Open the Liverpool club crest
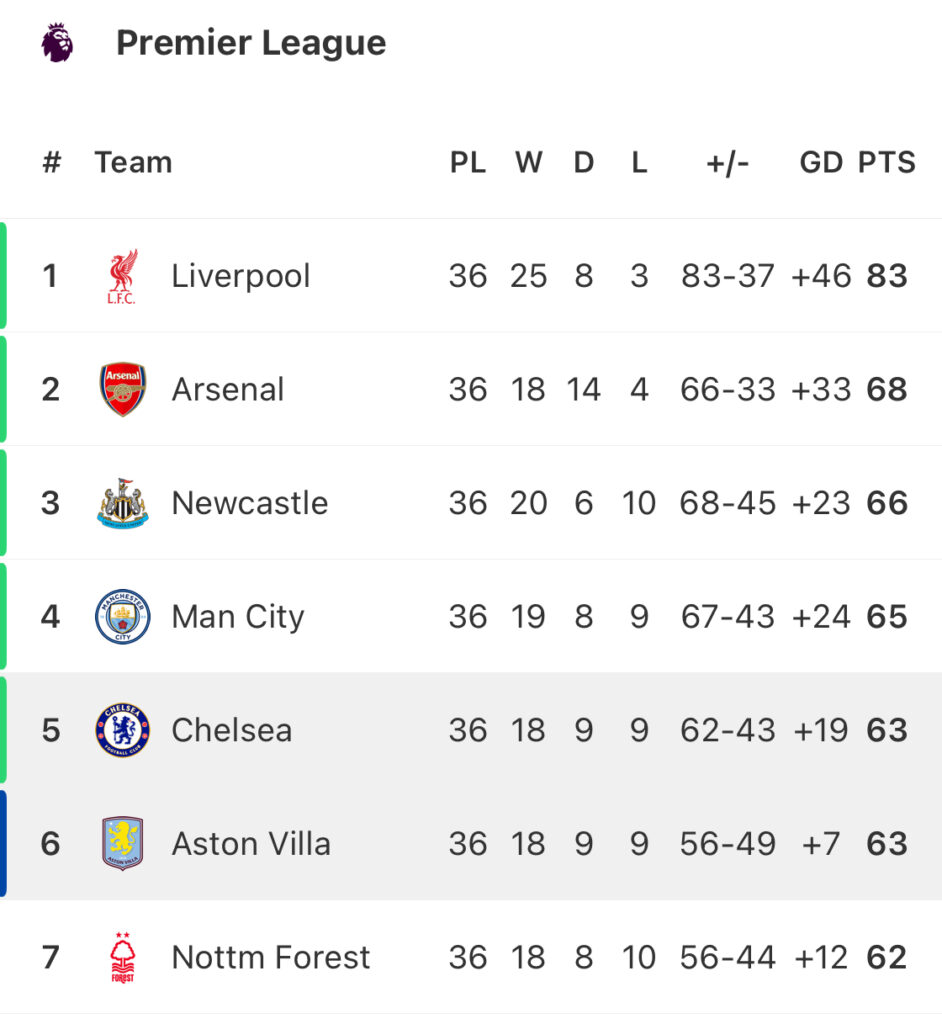 [x=123, y=276]
